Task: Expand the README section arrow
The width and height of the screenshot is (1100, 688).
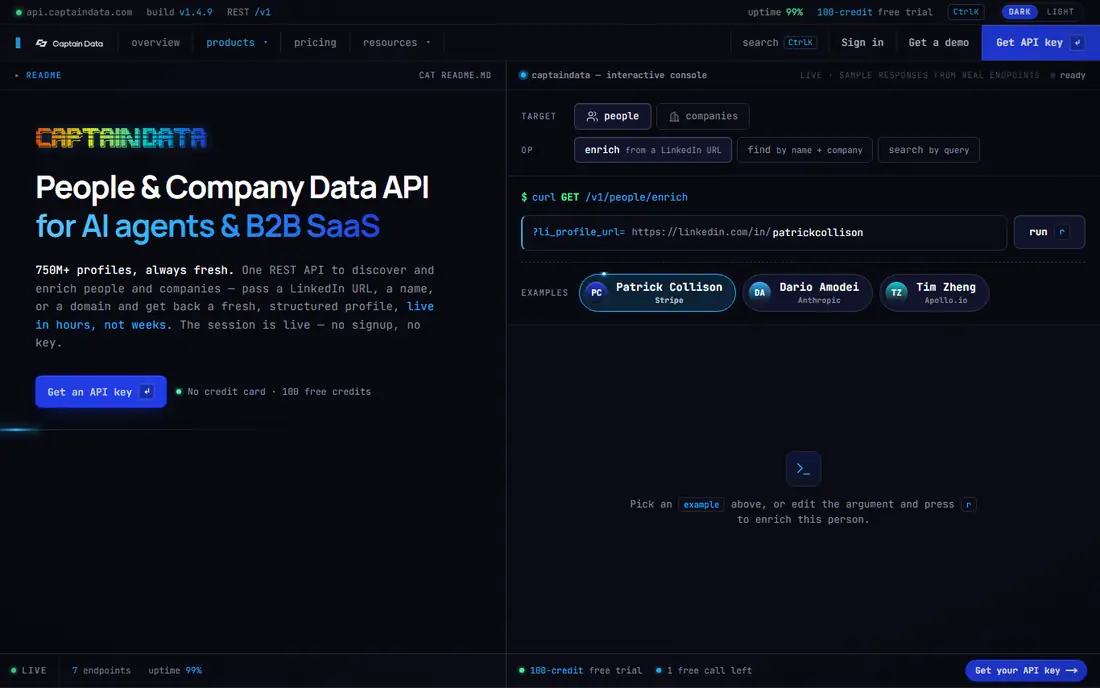Action: 17,75
